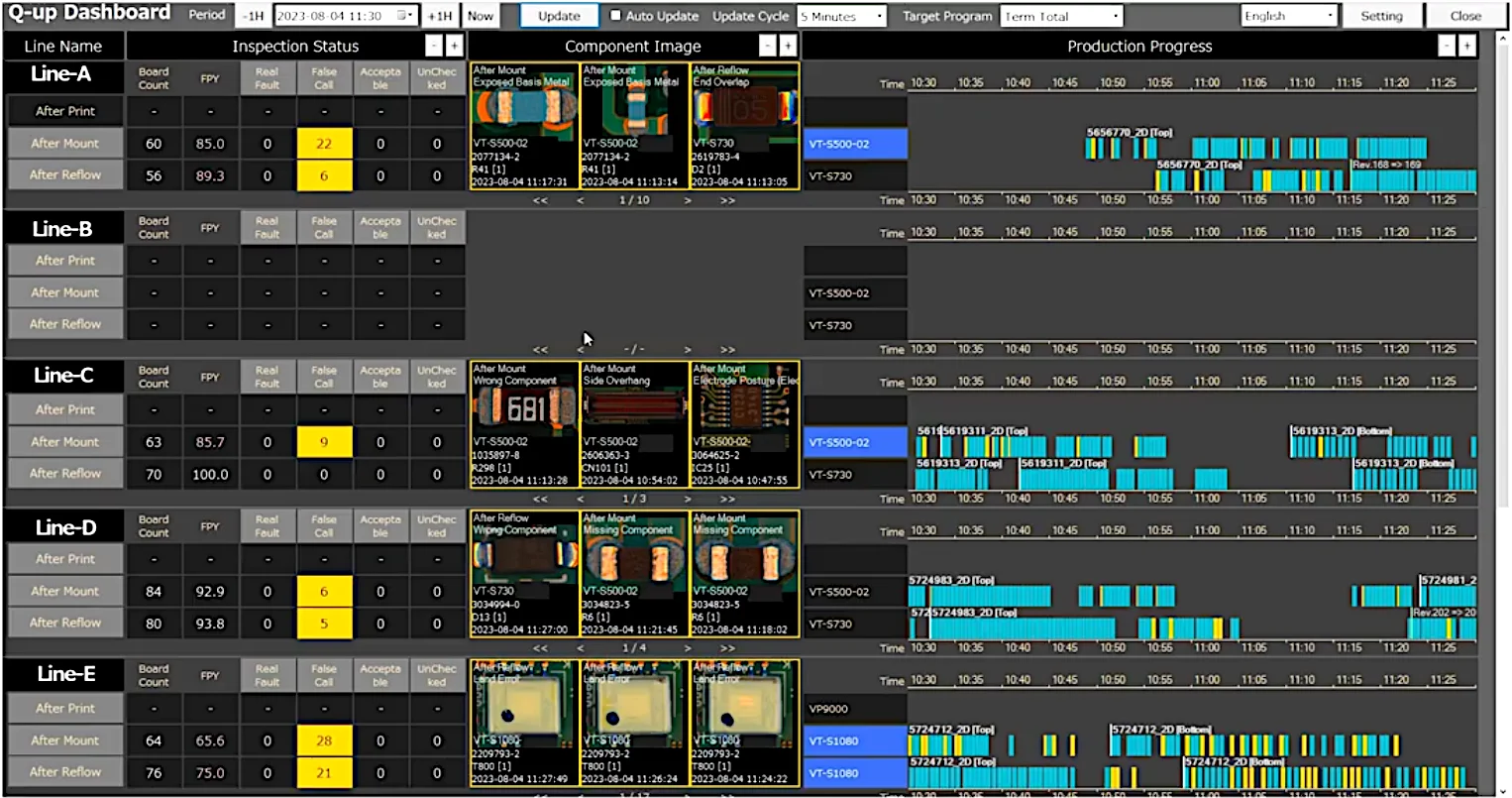Jump to last image page for Line-C

point(728,499)
